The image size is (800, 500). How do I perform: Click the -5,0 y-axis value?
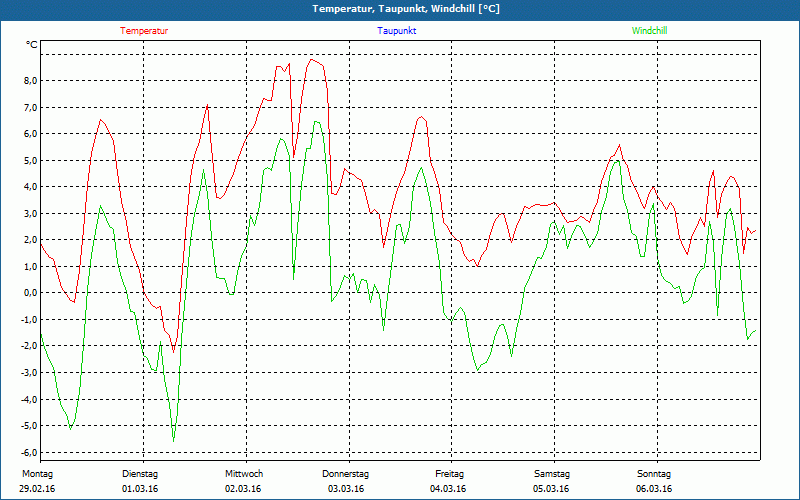click(29, 426)
